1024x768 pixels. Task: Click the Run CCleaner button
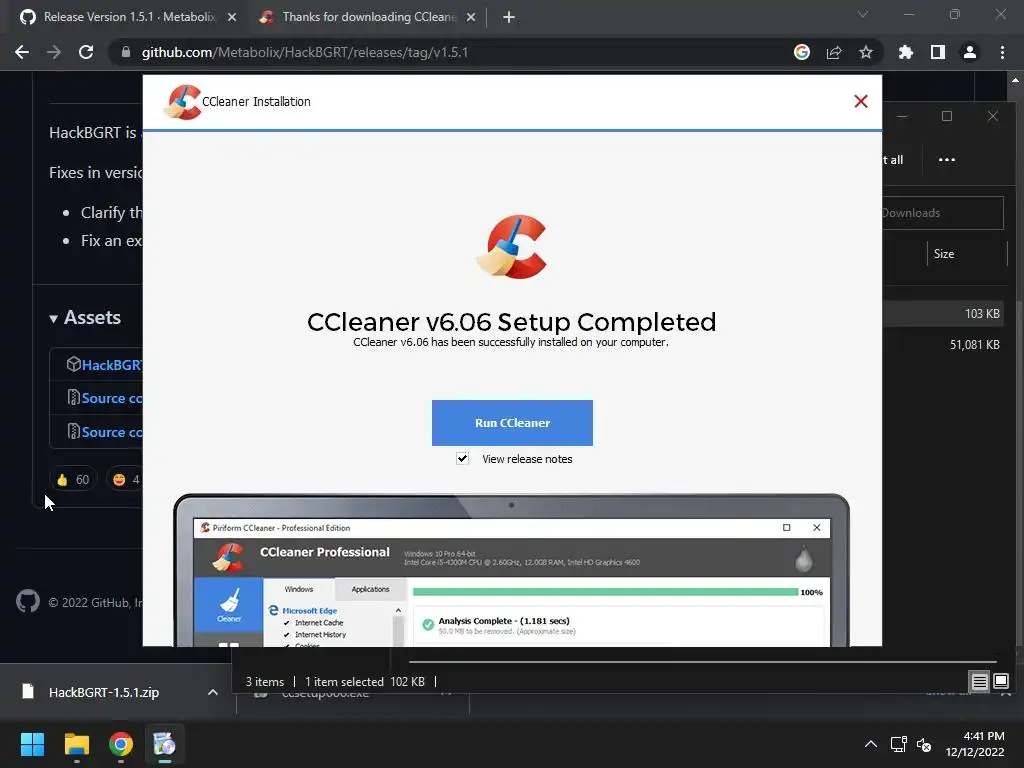512,423
